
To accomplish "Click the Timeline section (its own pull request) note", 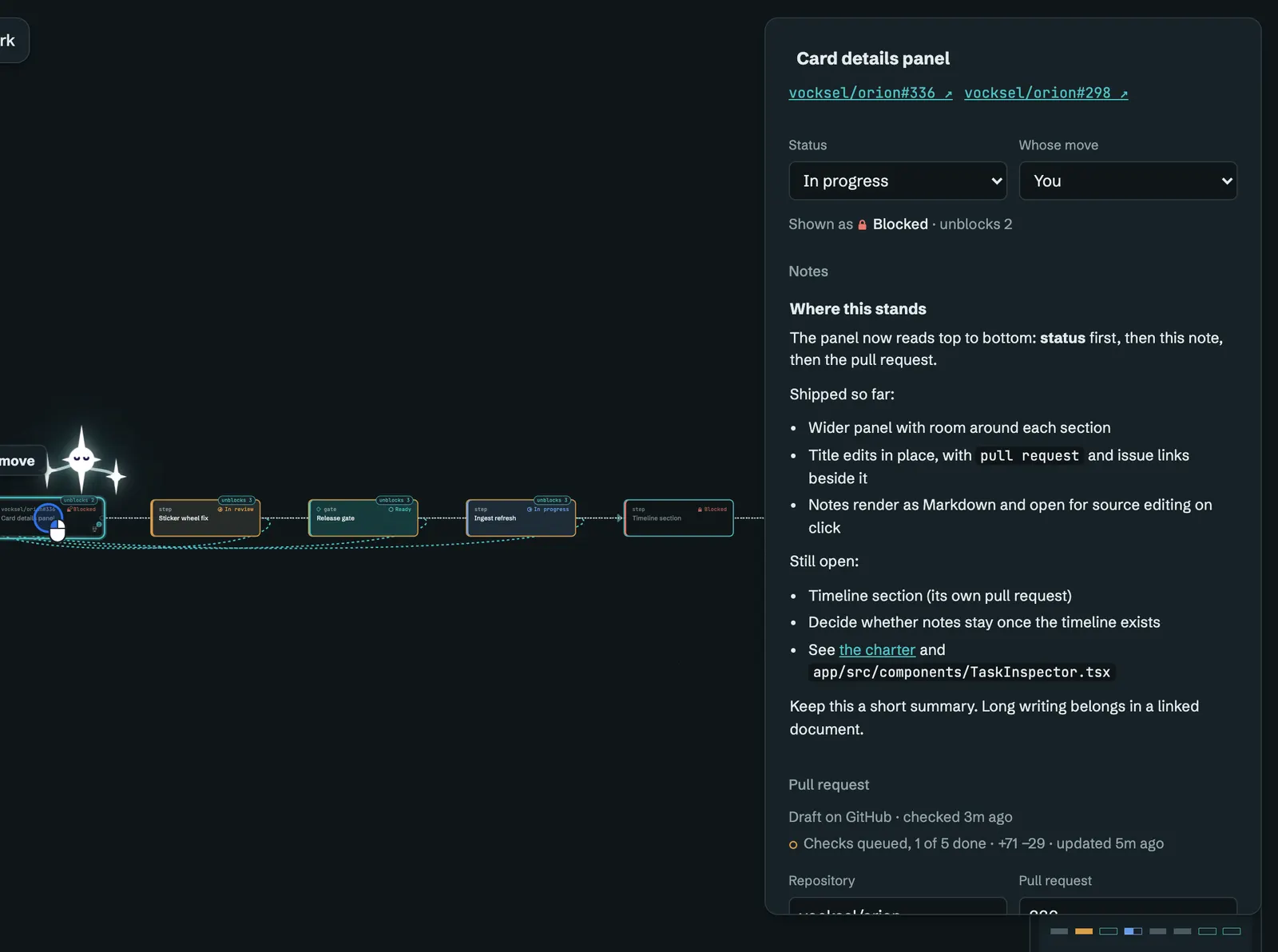I will (939, 596).
